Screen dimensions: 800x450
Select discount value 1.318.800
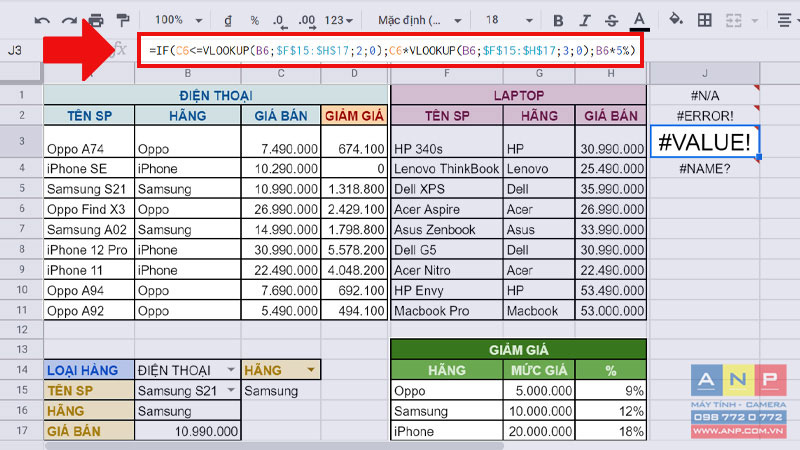coord(355,189)
